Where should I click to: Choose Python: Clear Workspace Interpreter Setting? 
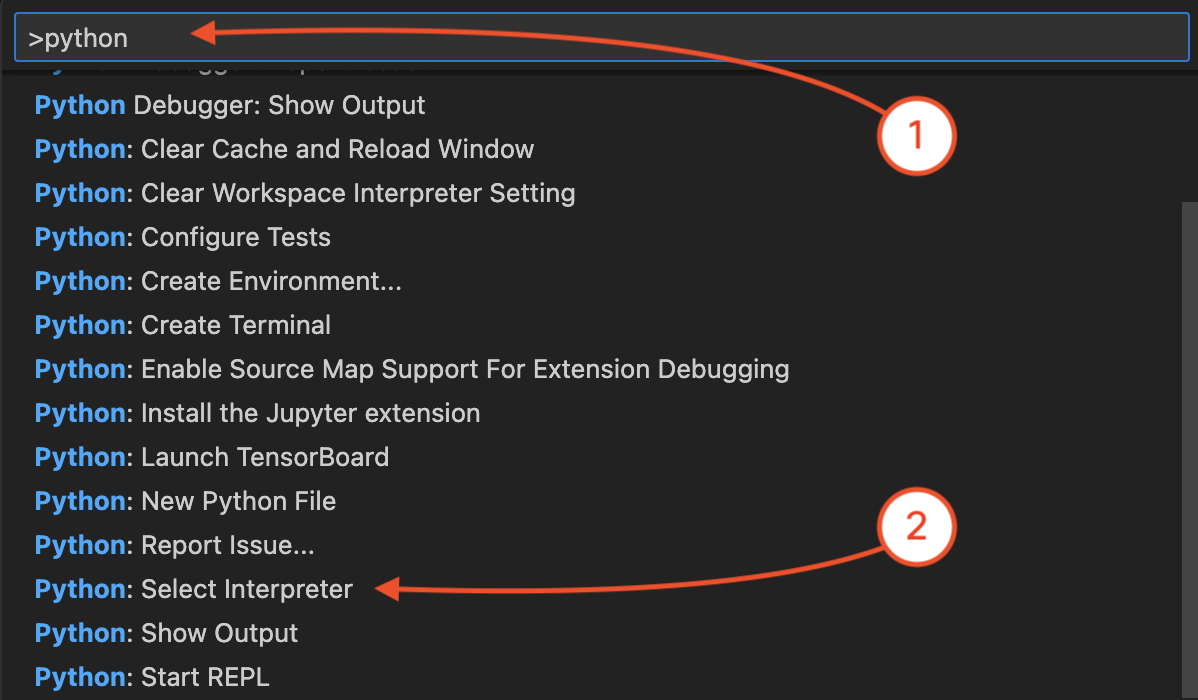tap(305, 193)
